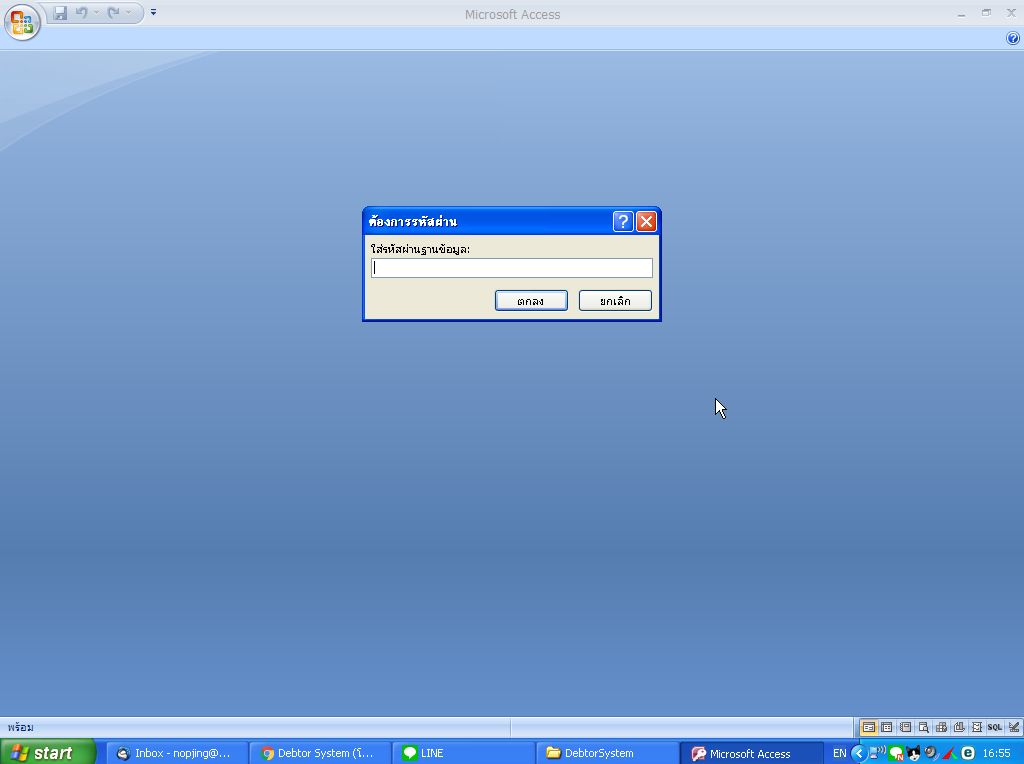Switch to LINE taskbar window
This screenshot has height=764, width=1024.
pyautogui.click(x=464, y=753)
